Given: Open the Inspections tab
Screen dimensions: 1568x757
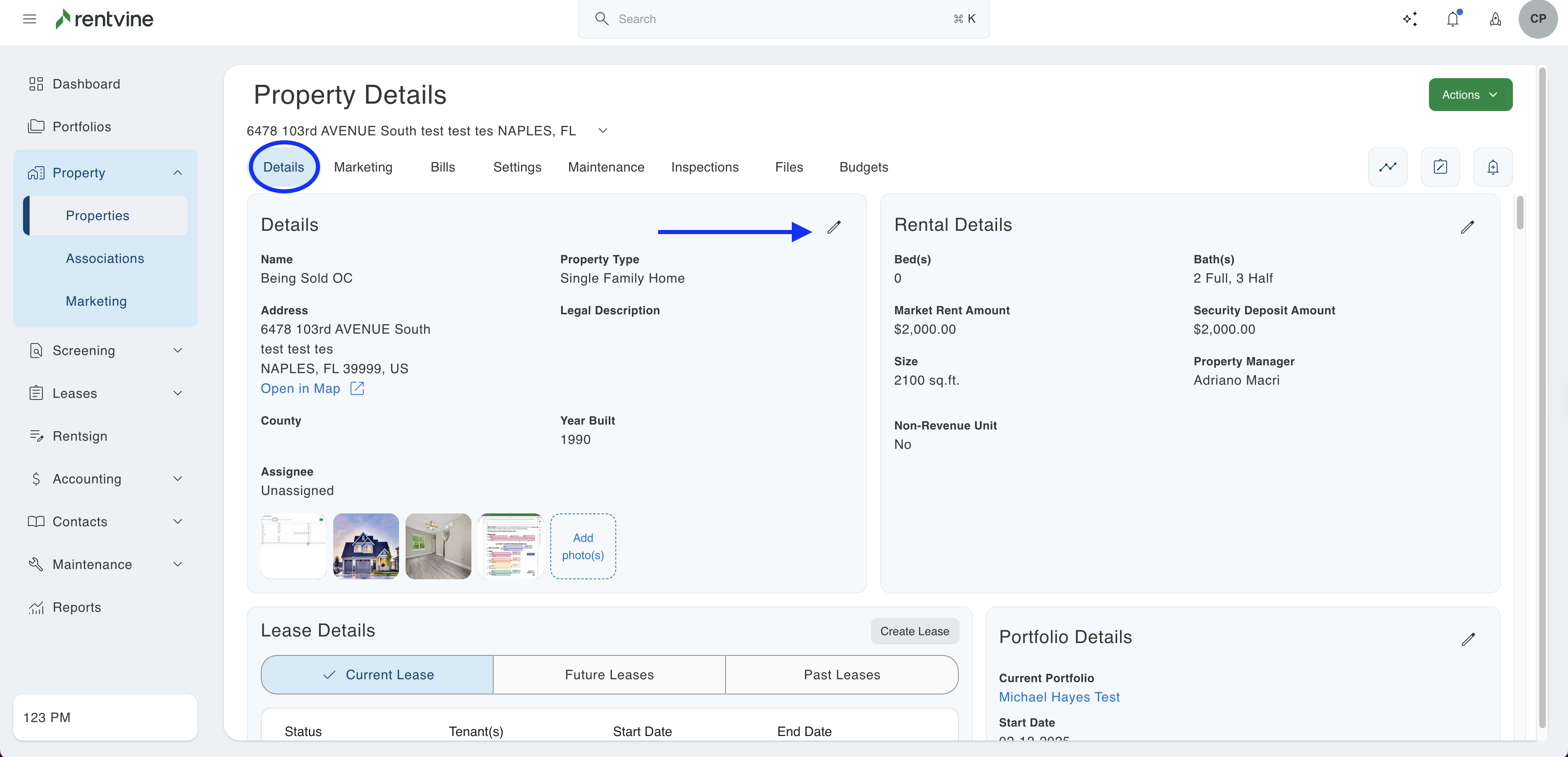Looking at the screenshot, I should pyautogui.click(x=704, y=167).
